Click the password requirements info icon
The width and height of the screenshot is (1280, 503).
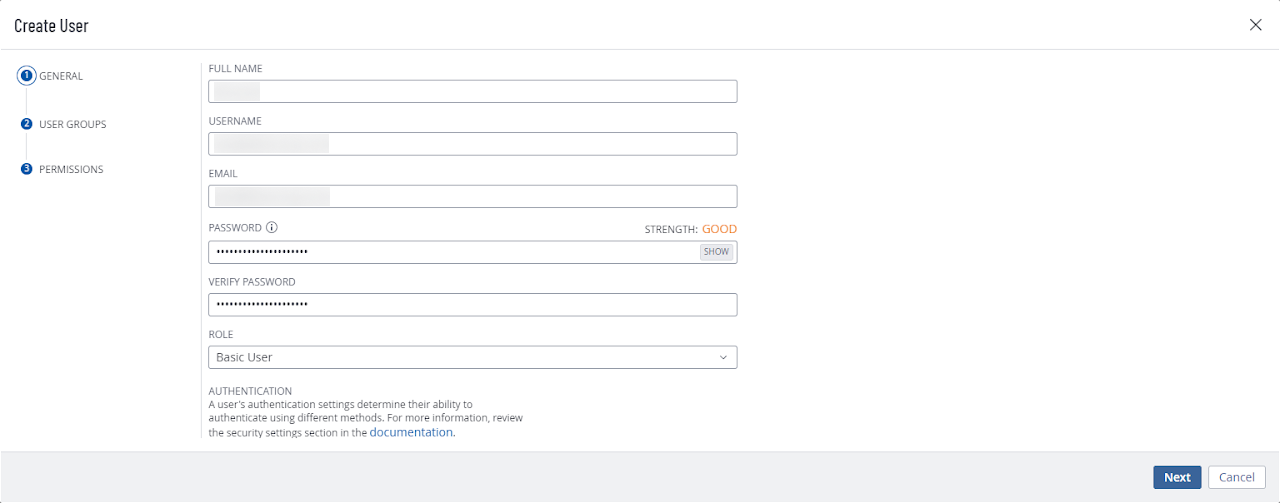pos(272,228)
